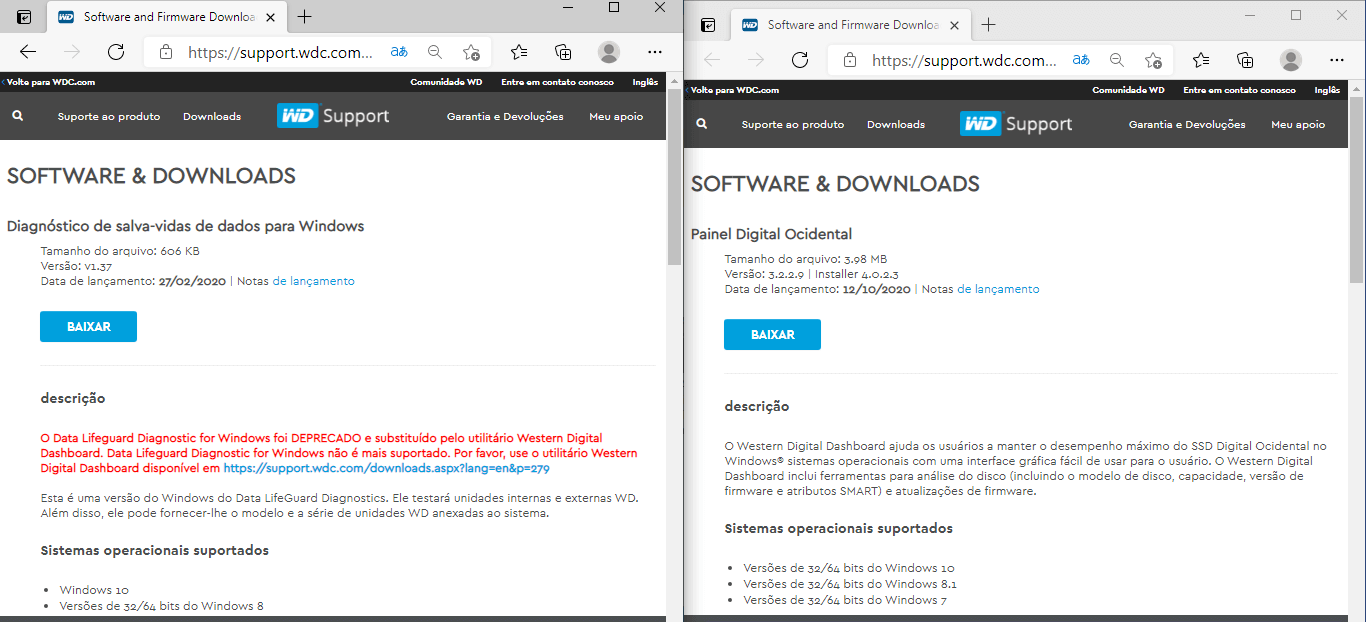The image size is (1366, 622).
Task: Select the Software and Firmware tab in right window
Action: tap(849, 25)
